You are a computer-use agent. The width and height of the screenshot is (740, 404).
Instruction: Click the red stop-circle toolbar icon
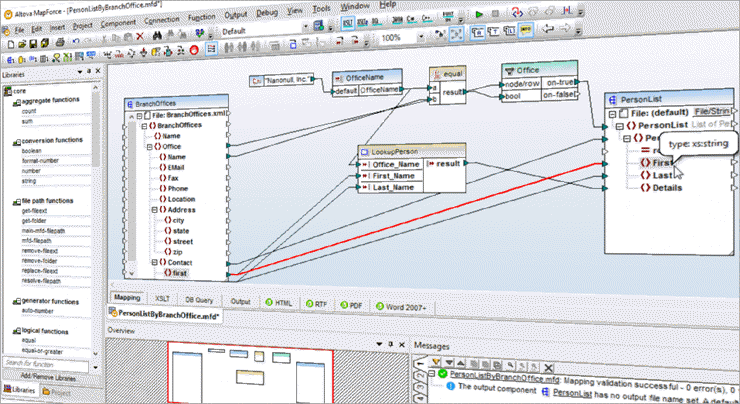coord(193,50)
